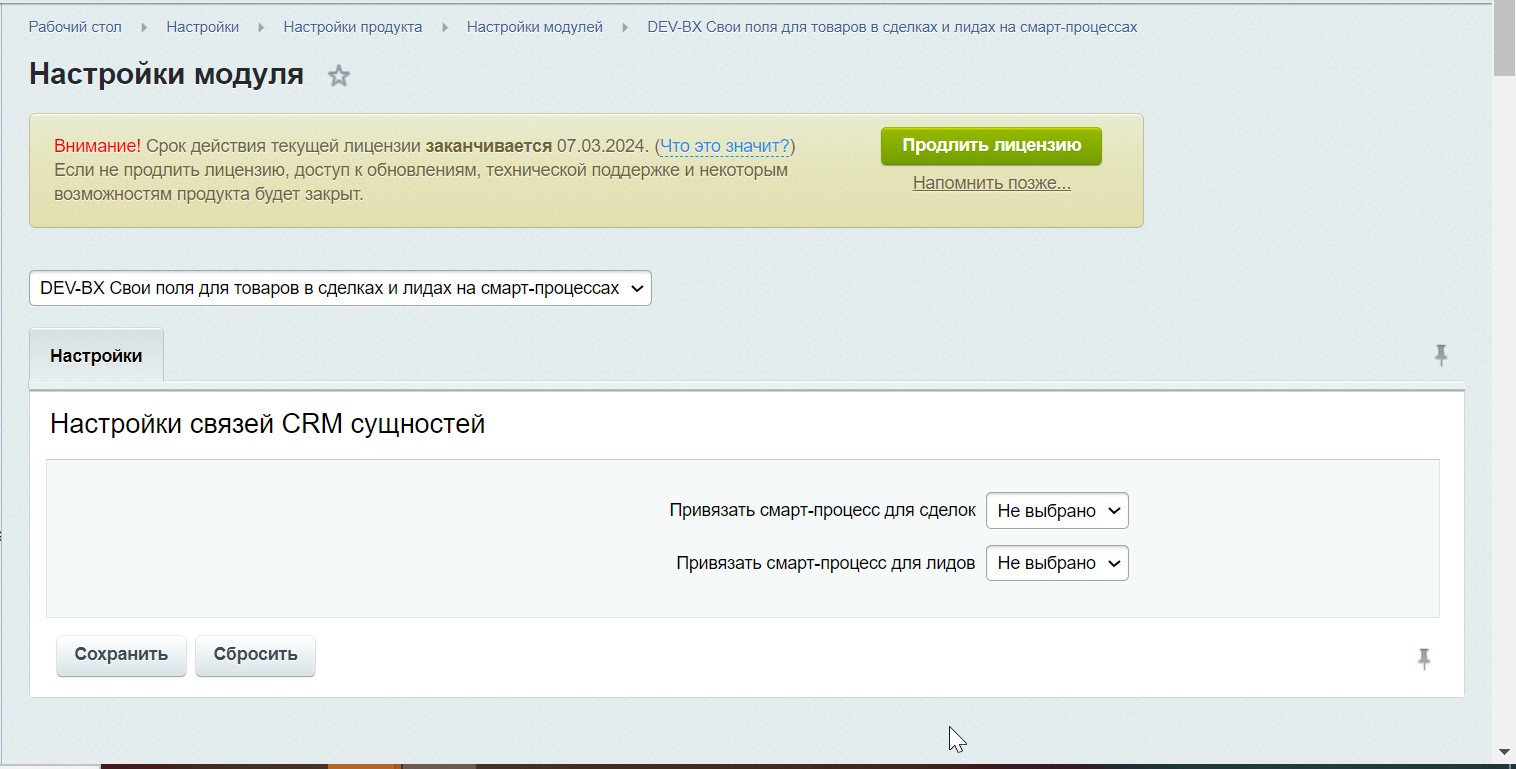1516x769 pixels.
Task: Open Настройки продукта in breadcrumbs
Action: (352, 27)
